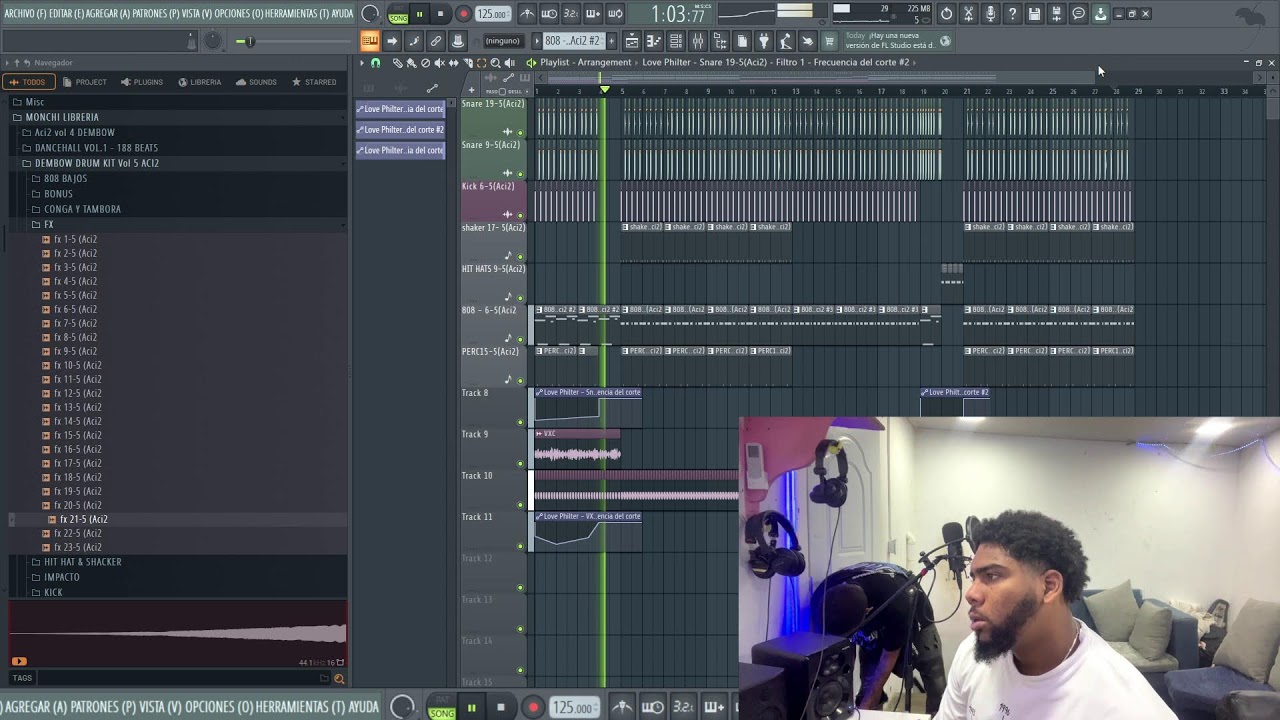The image size is (1280, 720).
Task: Mute the Kick 6-5(Aci2) track LED
Action: (x=520, y=215)
